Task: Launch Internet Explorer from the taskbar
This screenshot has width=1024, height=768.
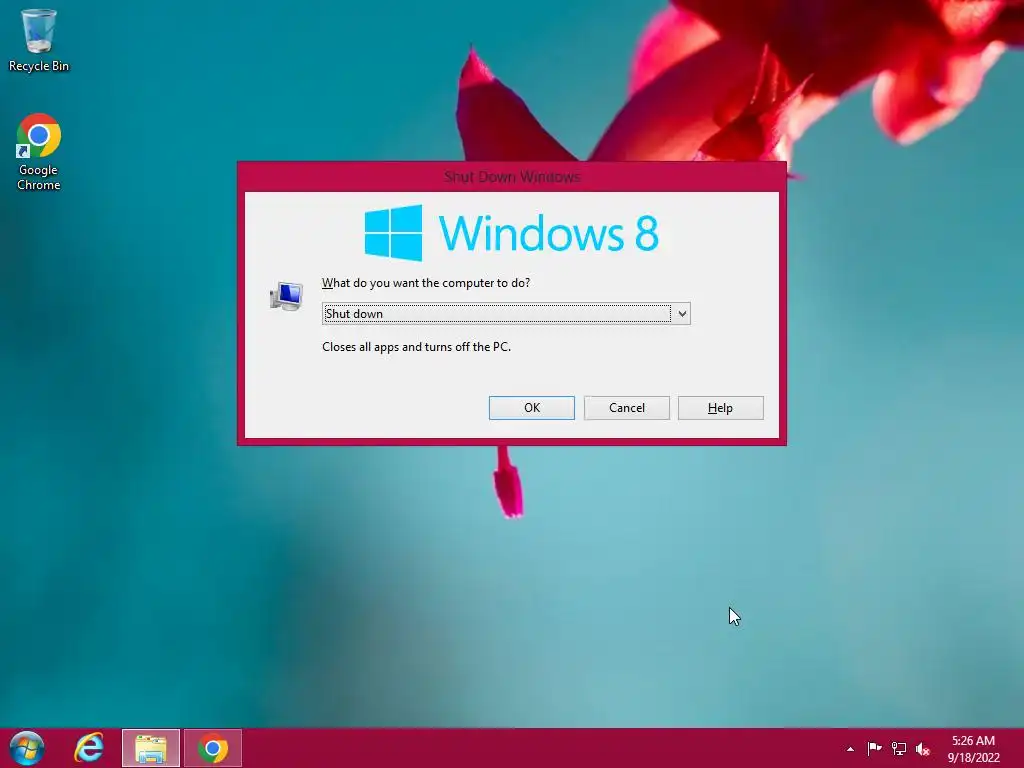Action: point(89,748)
